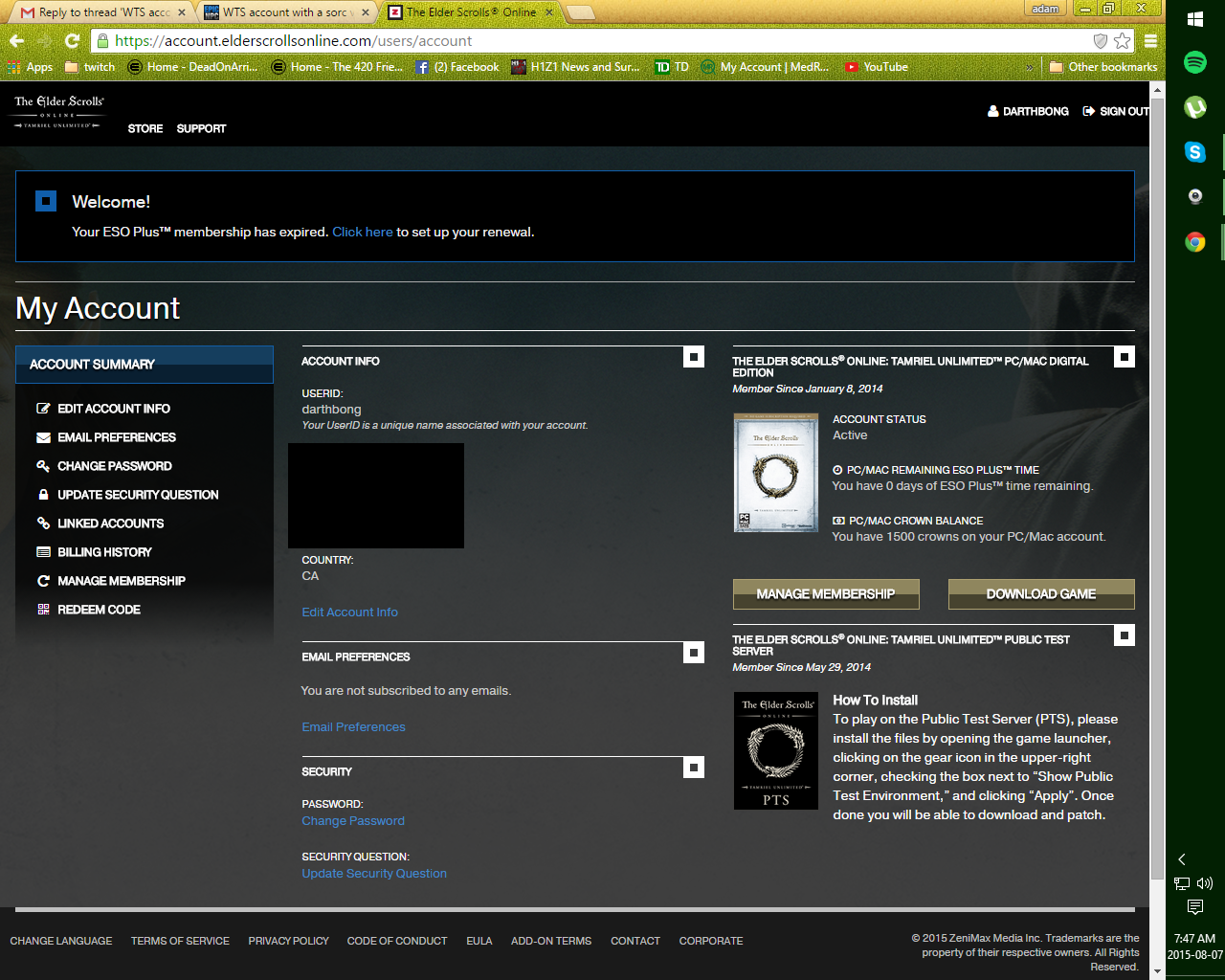1225x980 pixels.
Task: Click the blue Email Preferences link
Action: [x=353, y=727]
